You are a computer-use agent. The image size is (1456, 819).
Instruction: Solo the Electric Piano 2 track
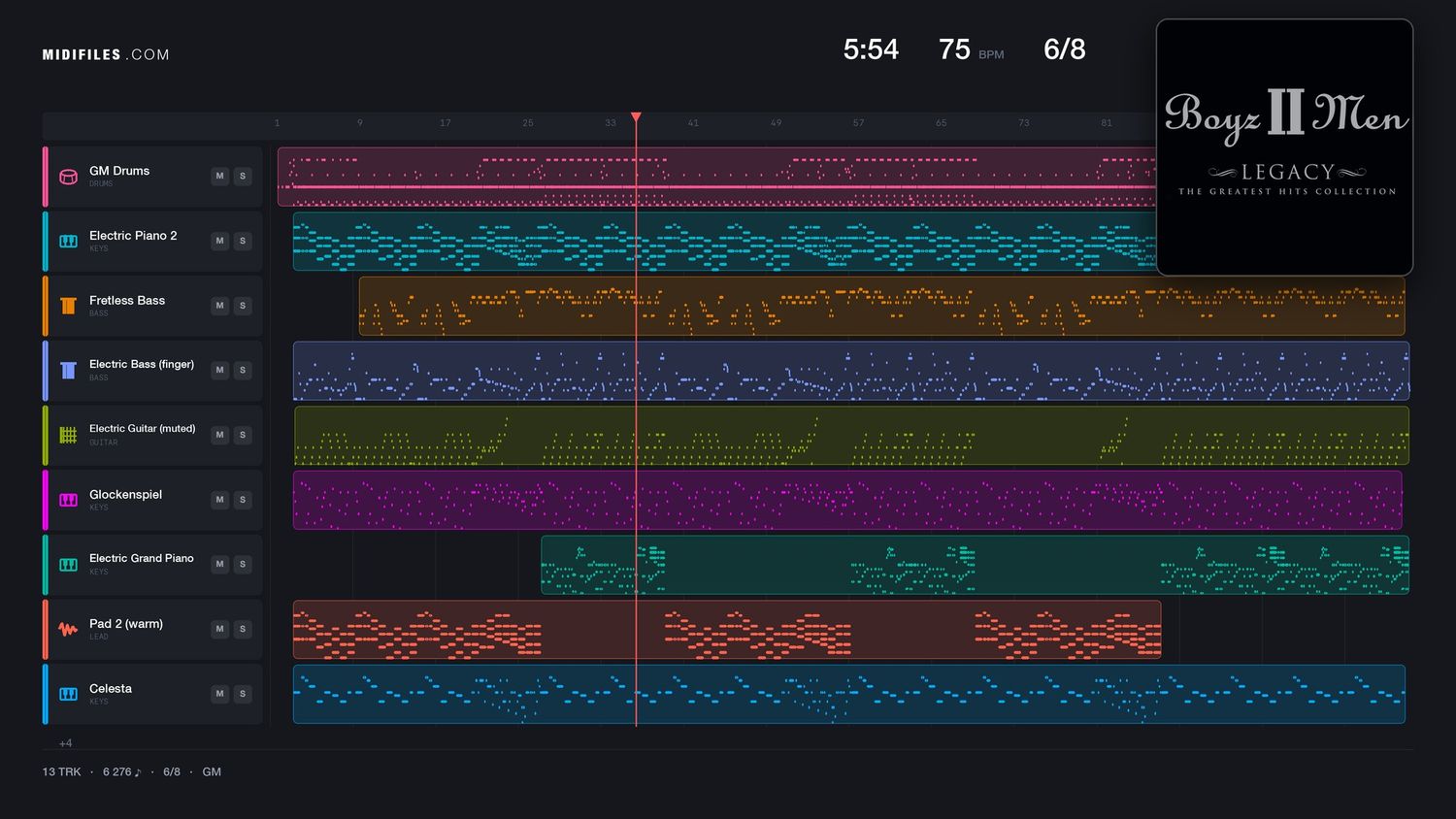[243, 241]
